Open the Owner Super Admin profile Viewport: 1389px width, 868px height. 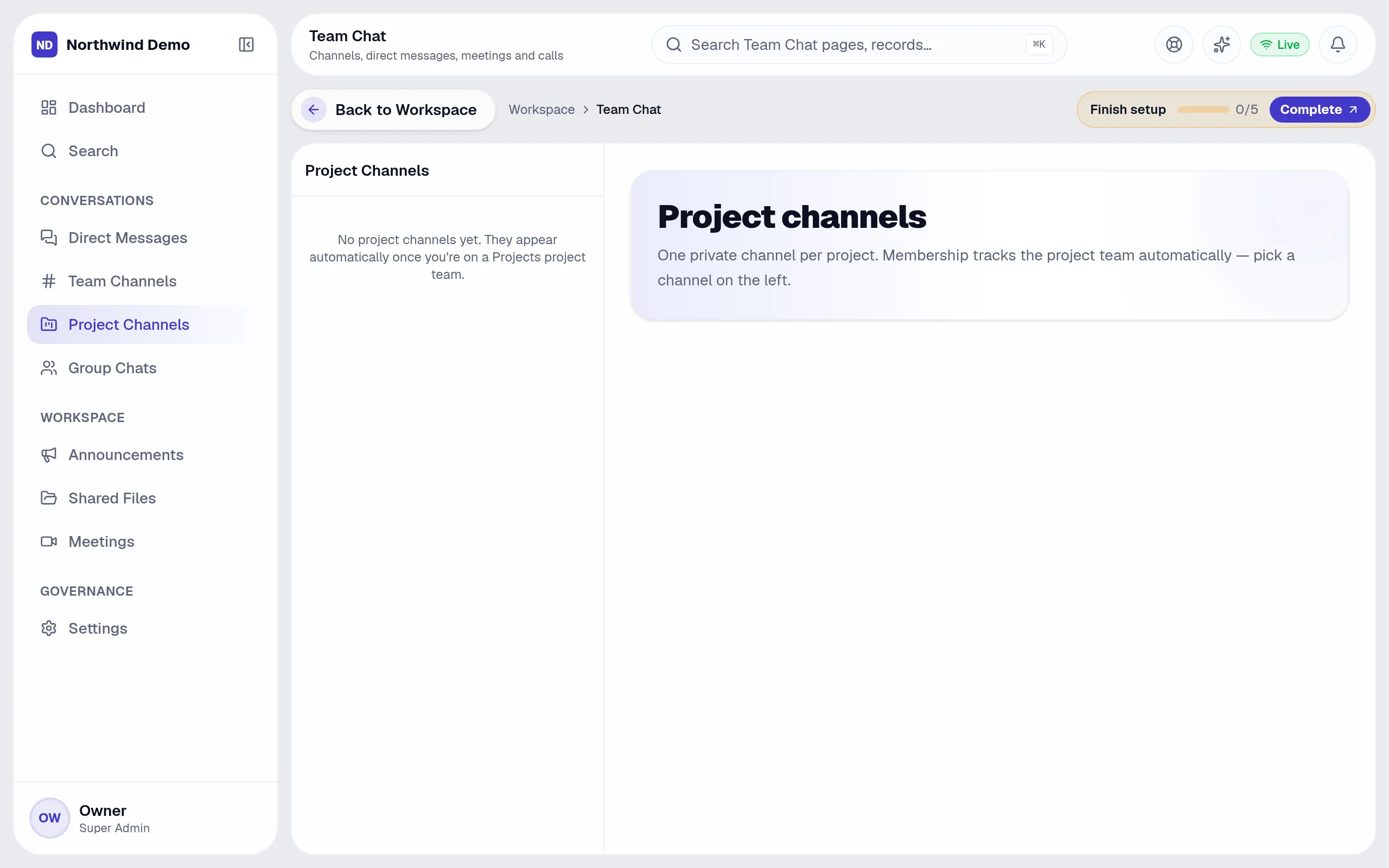[x=145, y=818]
